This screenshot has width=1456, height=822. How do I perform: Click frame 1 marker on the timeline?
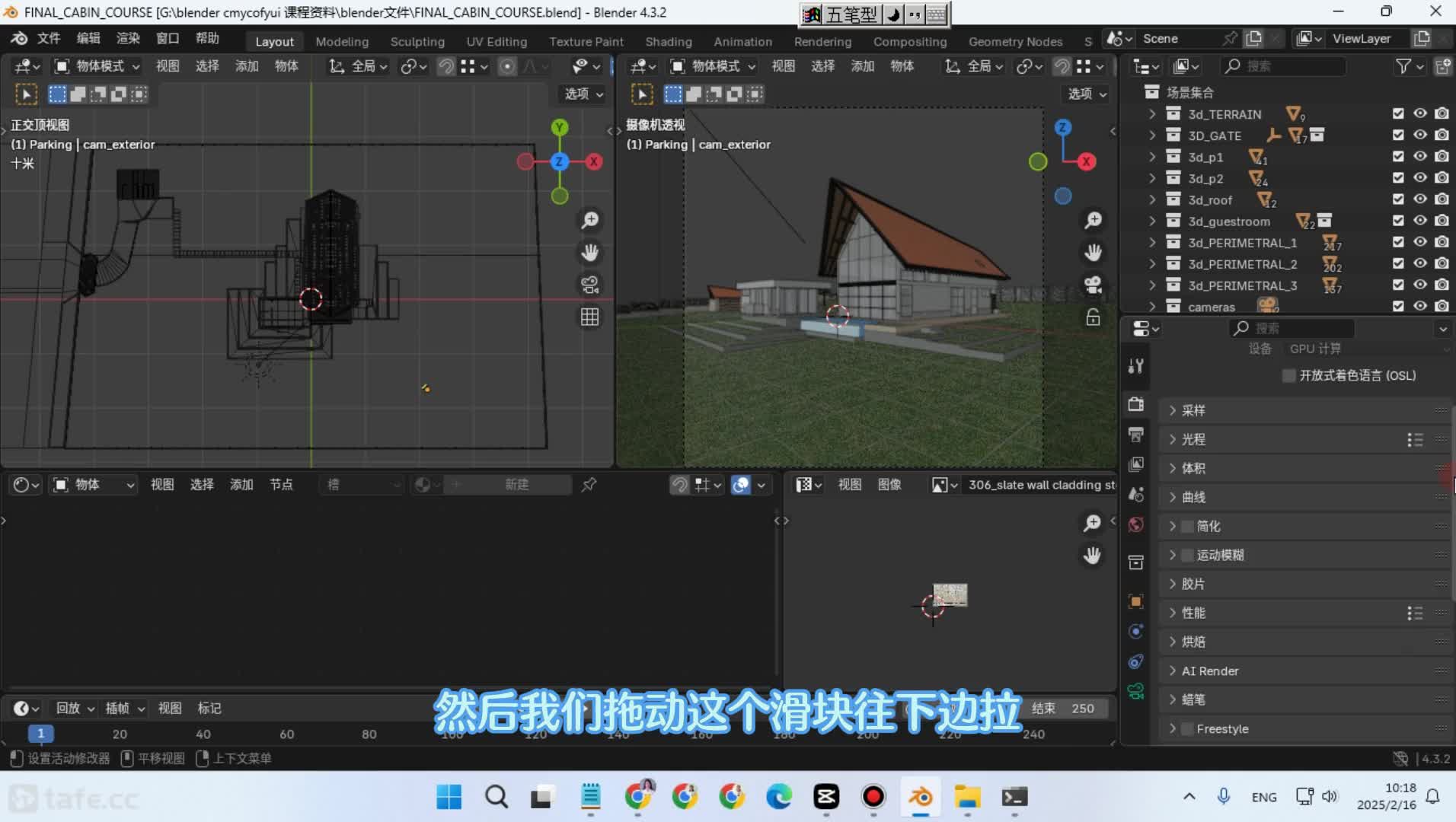[40, 734]
